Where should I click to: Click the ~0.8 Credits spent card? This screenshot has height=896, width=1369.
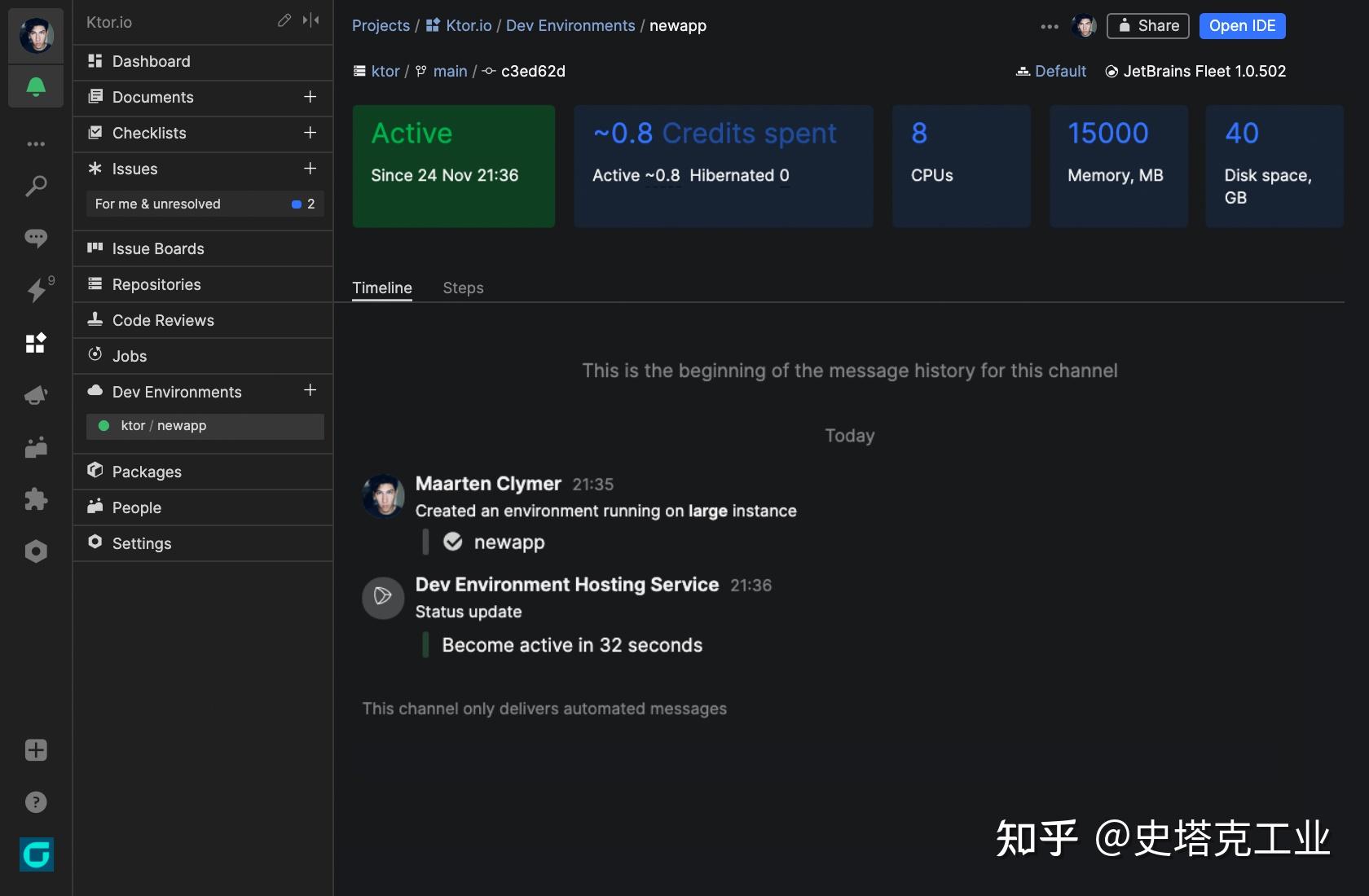pos(724,166)
